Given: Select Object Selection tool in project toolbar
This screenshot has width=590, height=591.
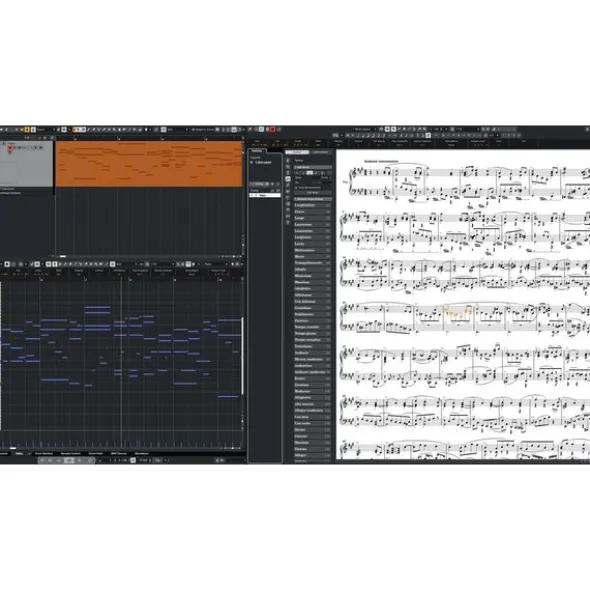Looking at the screenshot, I should pos(78,129).
